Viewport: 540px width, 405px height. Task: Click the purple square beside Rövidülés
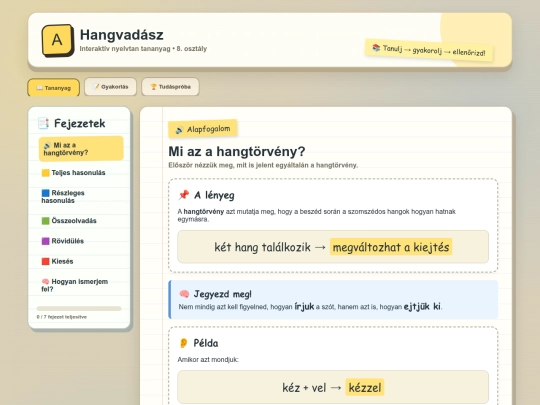point(45,241)
